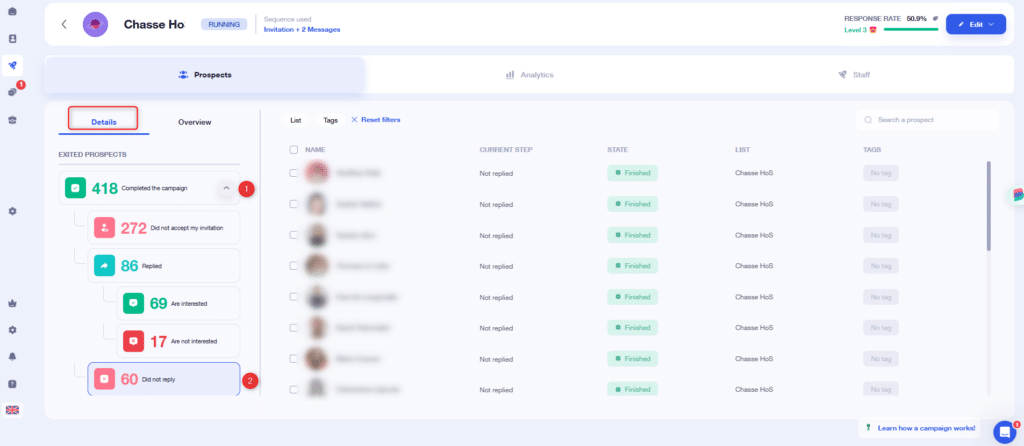Open the crown subscription icon in the sidebar

point(12,303)
